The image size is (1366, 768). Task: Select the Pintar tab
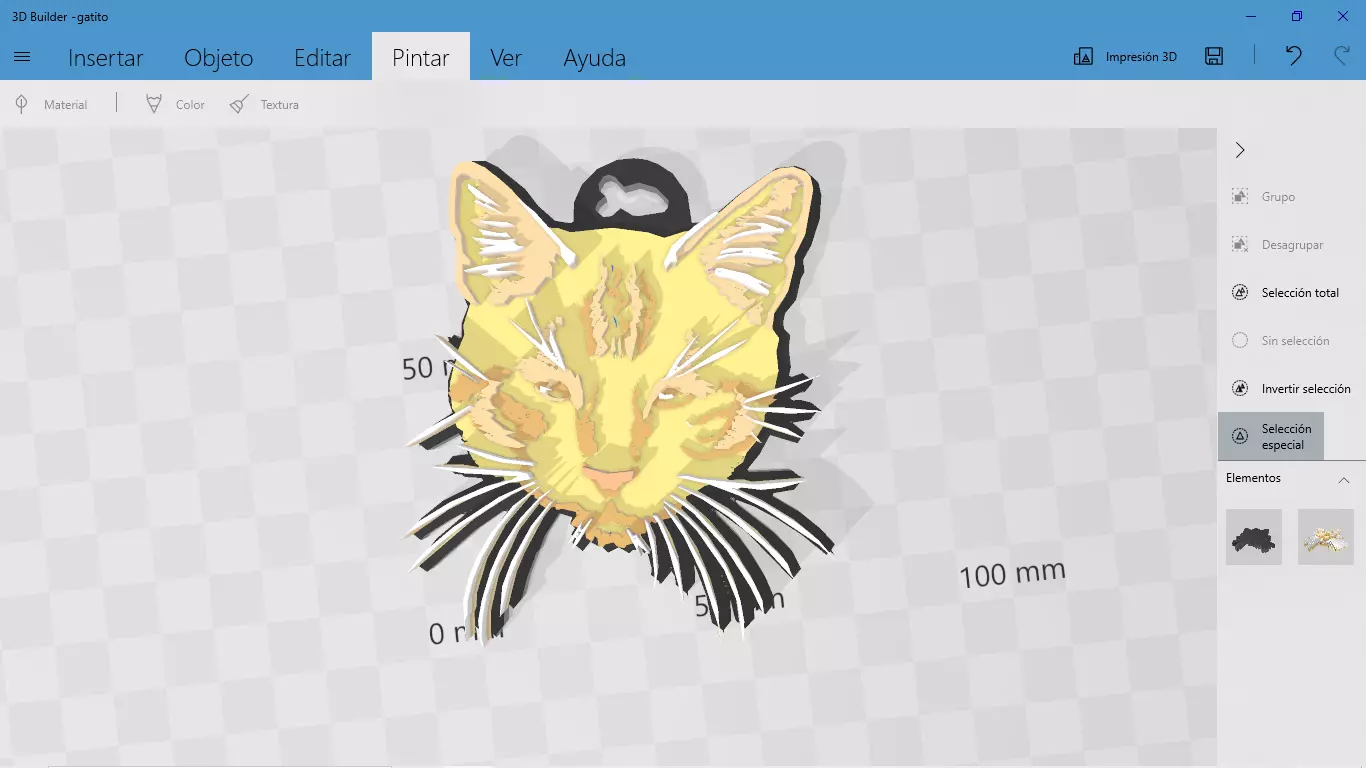(420, 58)
